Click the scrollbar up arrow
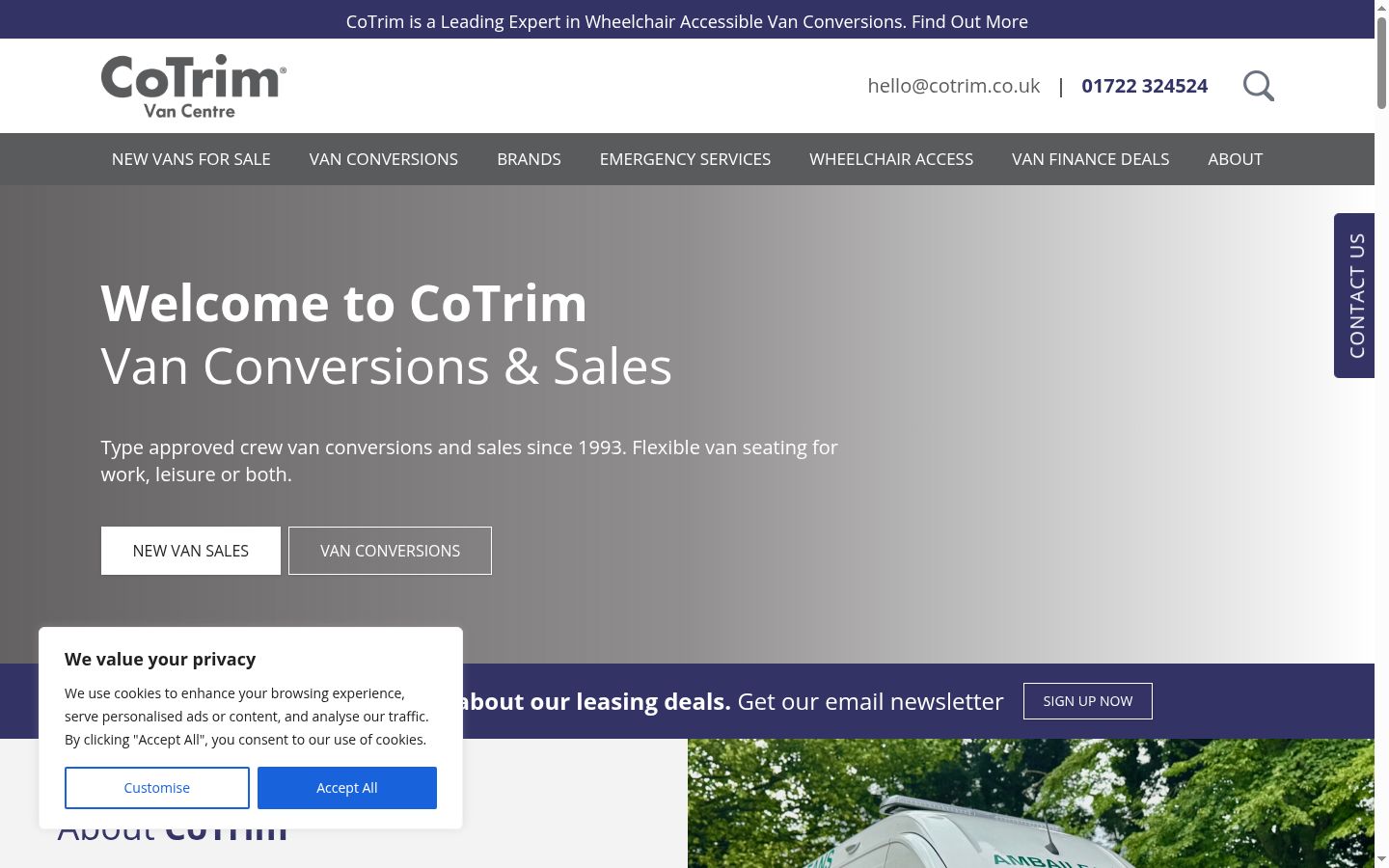Viewport: 1389px width, 868px height. point(1381,7)
